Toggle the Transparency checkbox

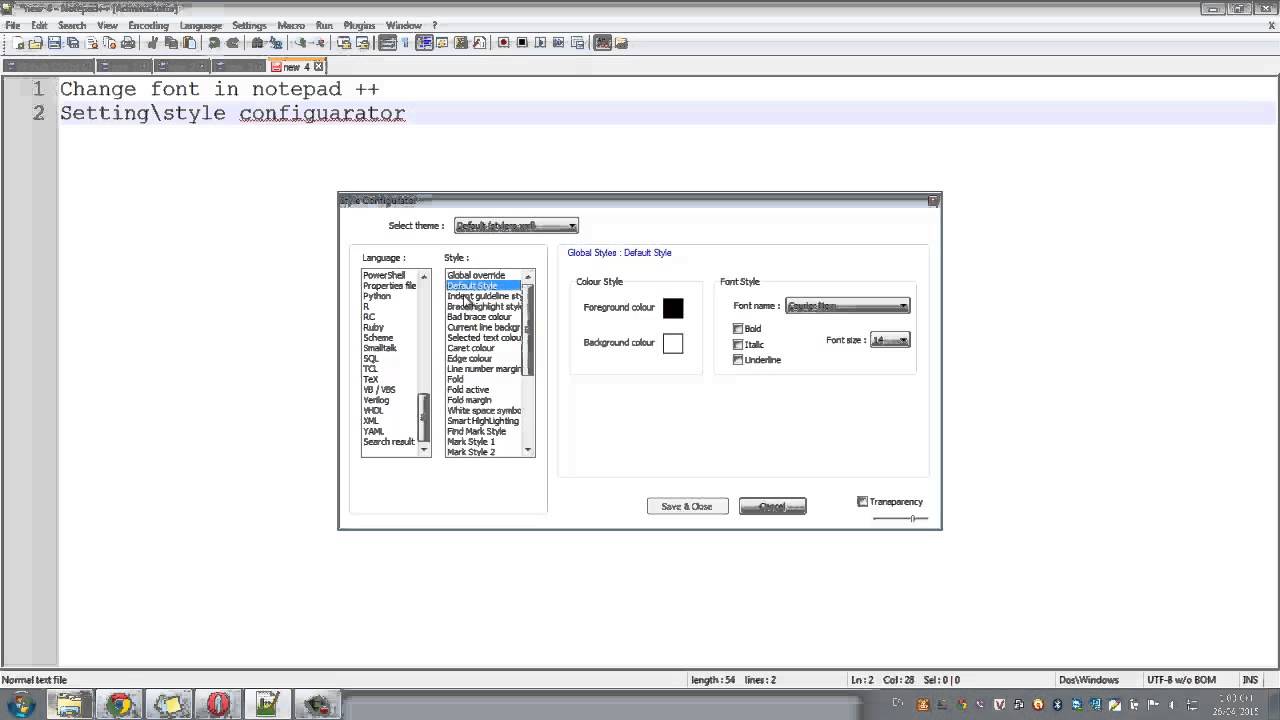pos(863,502)
